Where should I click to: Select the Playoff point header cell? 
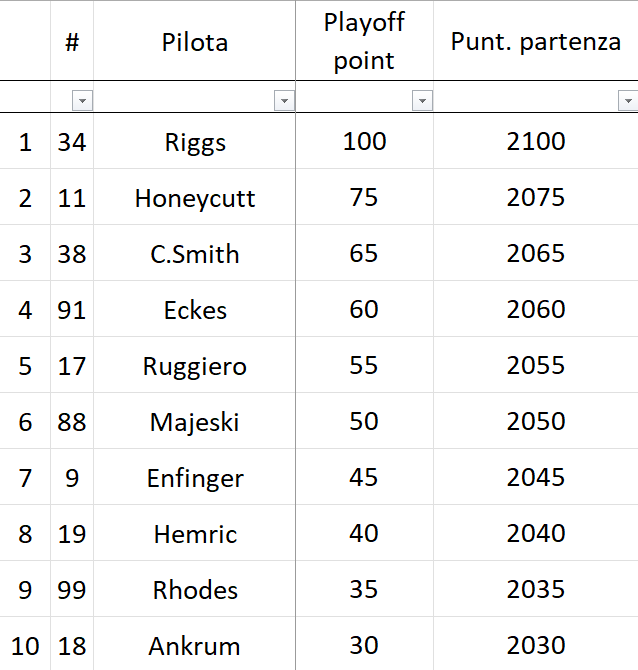365,41
